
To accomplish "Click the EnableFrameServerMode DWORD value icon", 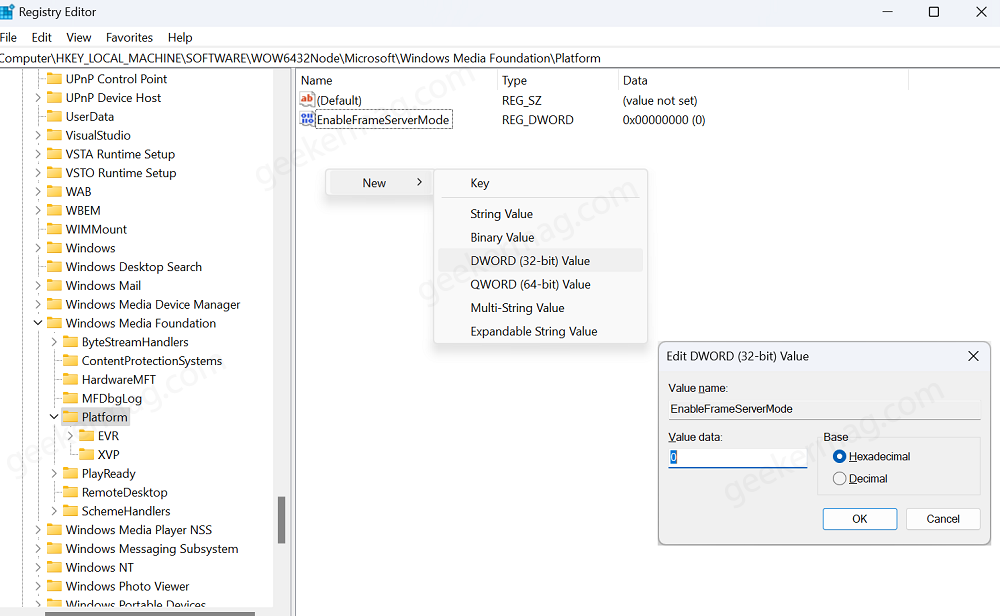I will tap(307, 119).
